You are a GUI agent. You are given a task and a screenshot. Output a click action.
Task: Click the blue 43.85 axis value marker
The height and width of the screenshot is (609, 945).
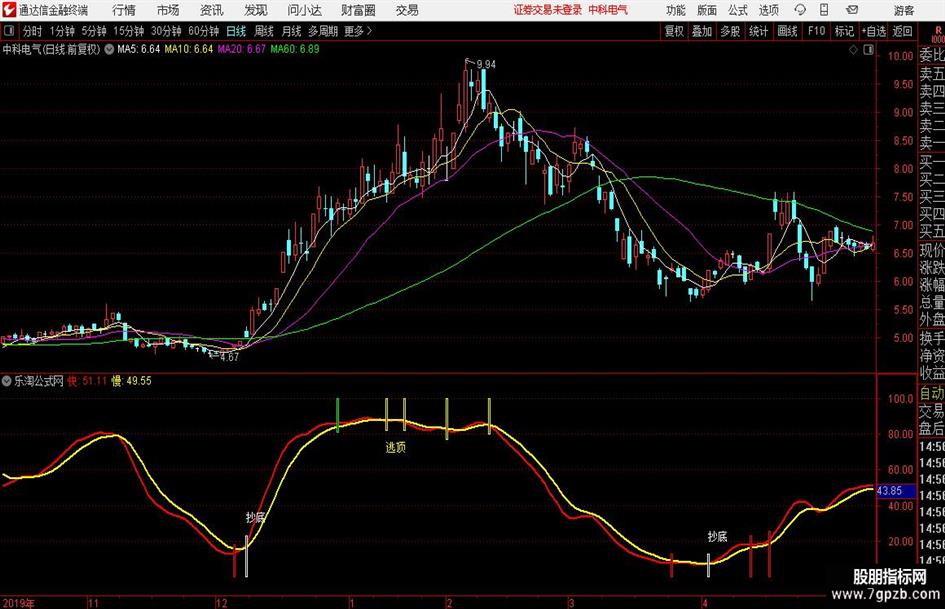(895, 491)
